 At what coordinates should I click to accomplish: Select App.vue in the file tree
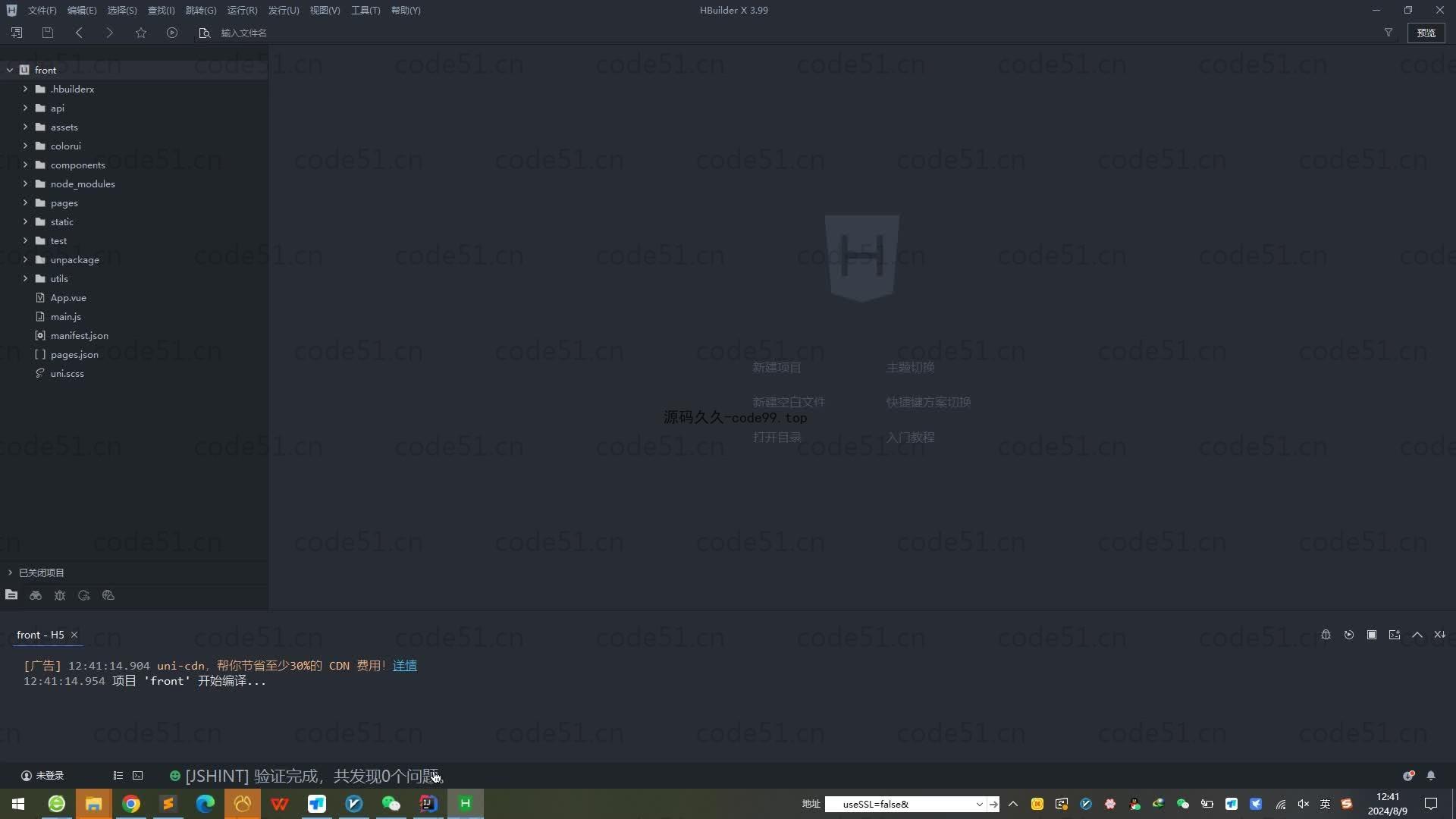coord(68,297)
